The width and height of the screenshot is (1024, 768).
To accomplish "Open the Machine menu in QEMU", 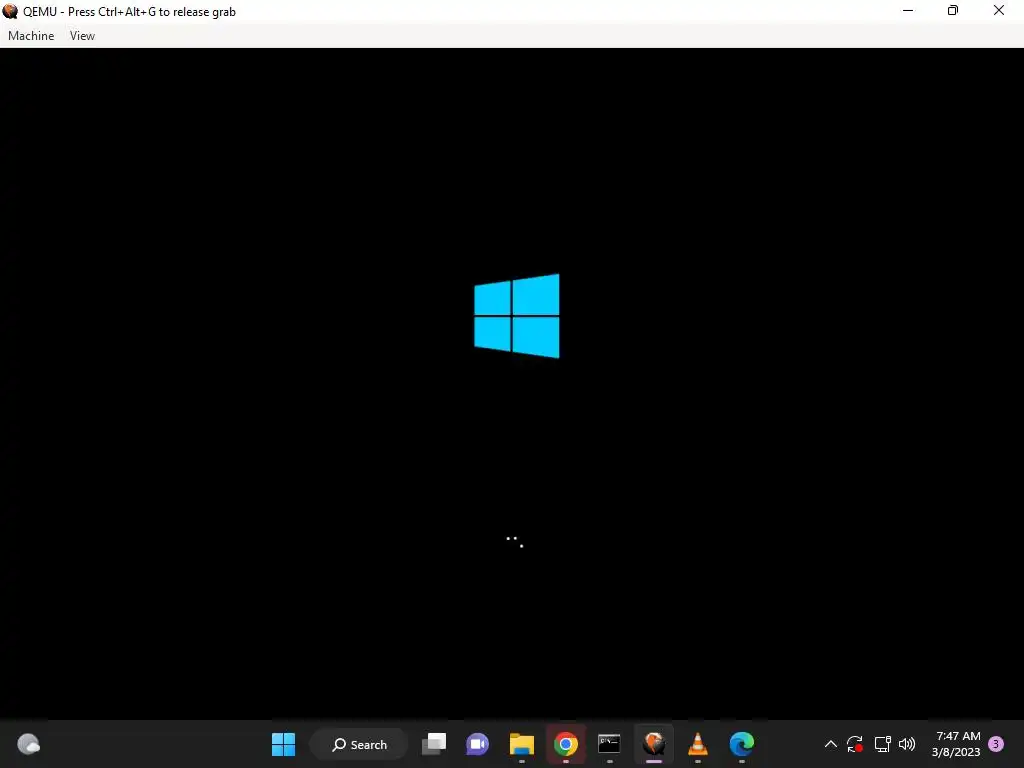I will pos(31,36).
